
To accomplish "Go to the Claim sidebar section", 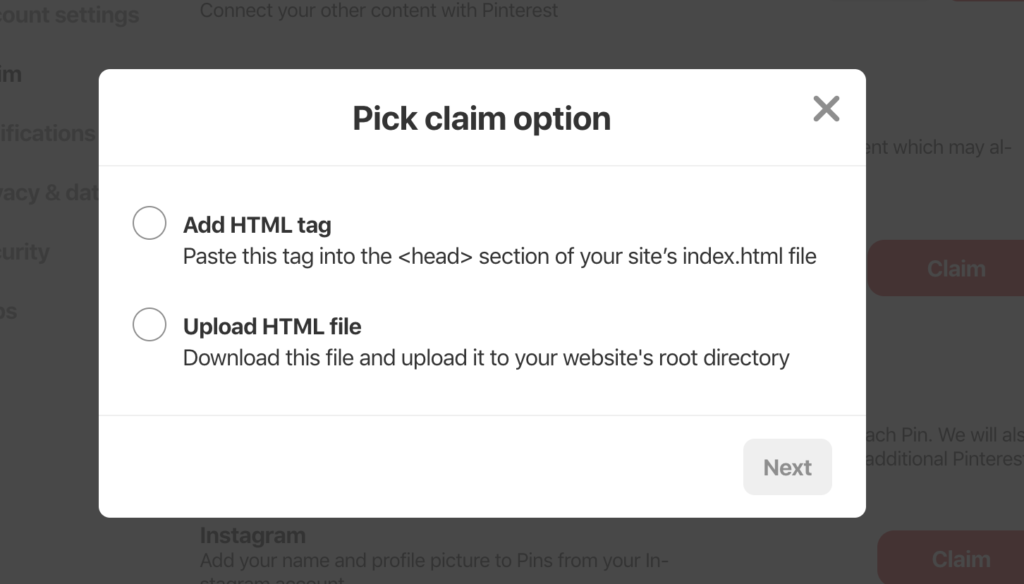I will (10, 74).
